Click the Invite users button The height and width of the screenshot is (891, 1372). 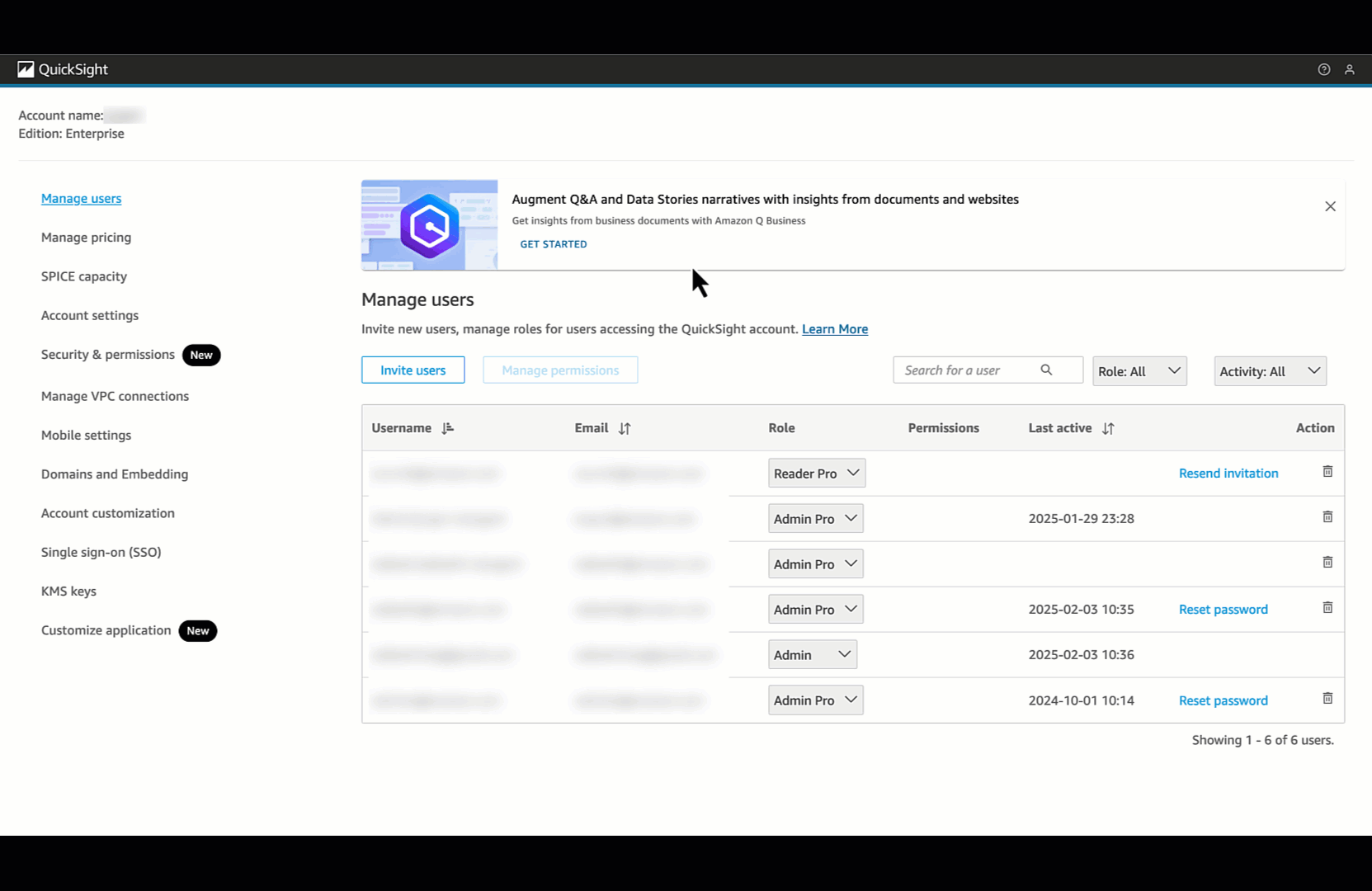(x=413, y=370)
